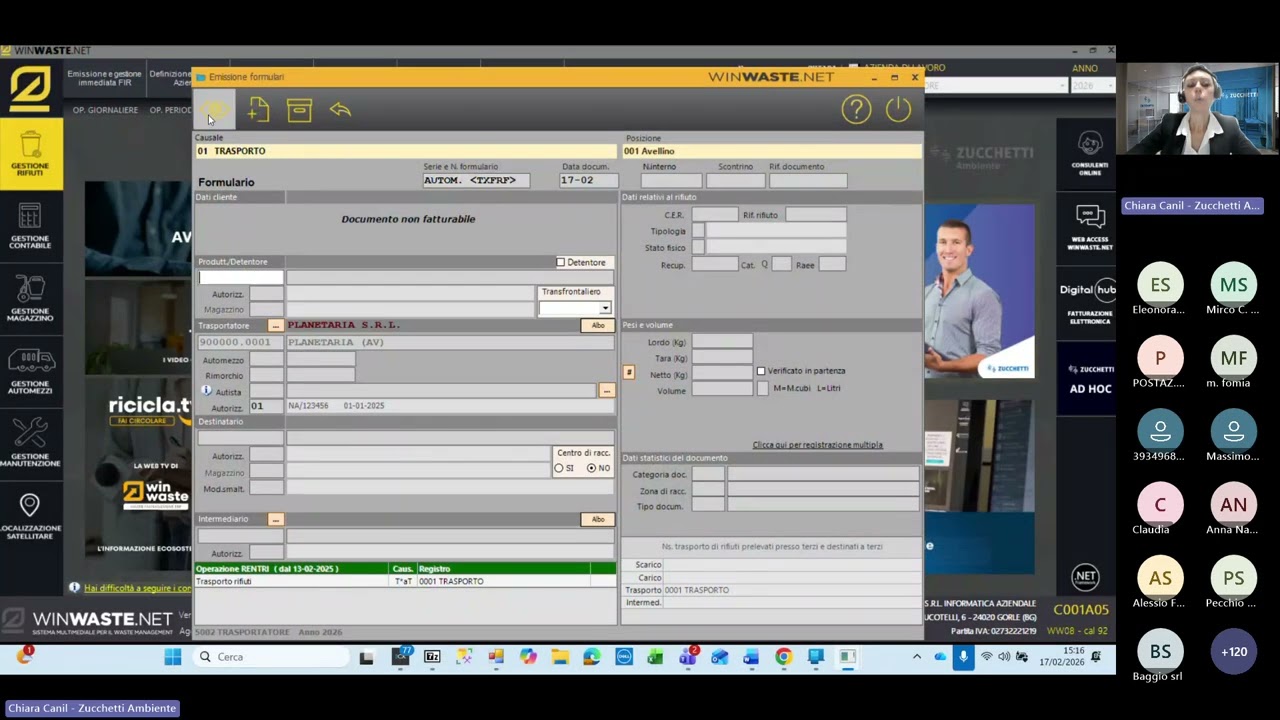1280x720 pixels.
Task: Click the WinWaste Z logo top left
Action: click(30, 89)
